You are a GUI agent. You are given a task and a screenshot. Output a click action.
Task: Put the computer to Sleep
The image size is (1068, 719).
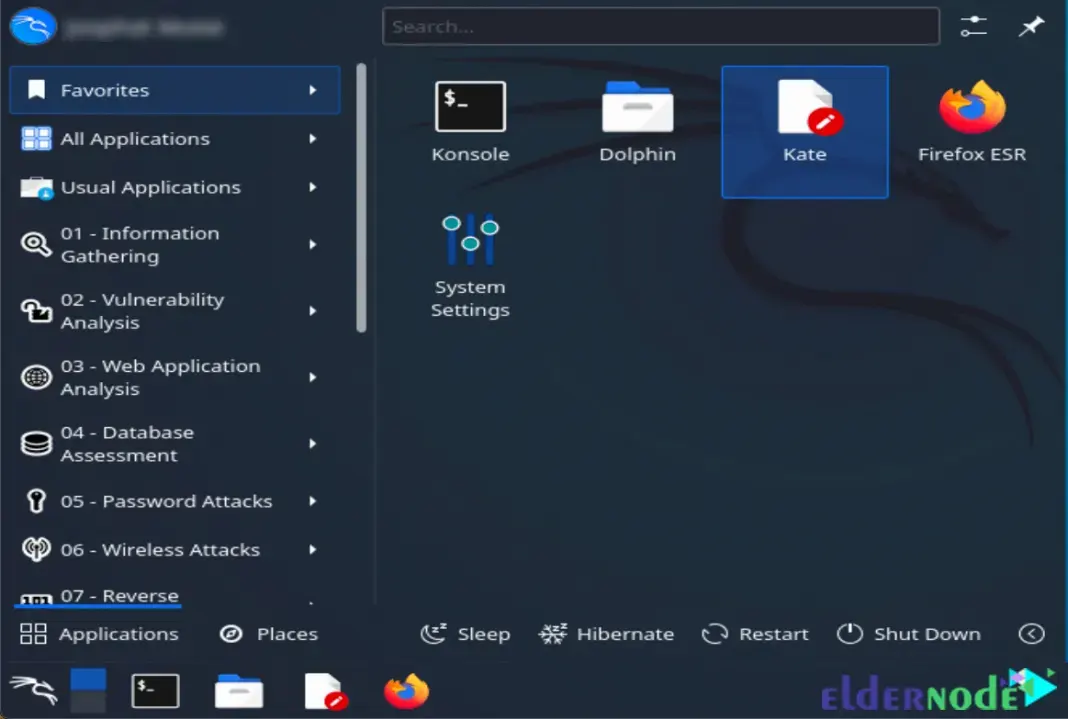tap(465, 634)
